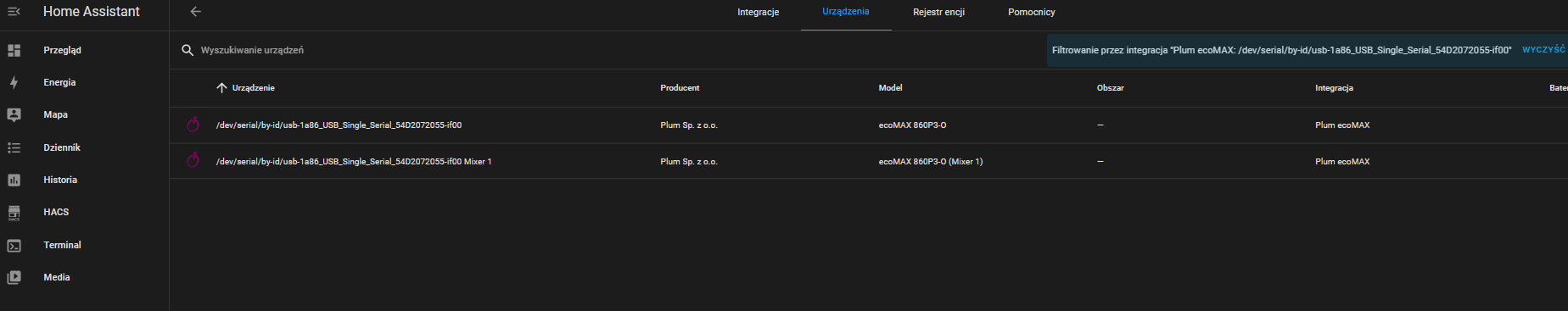Sort by the Producent column header
1568x311 pixels.
[680, 88]
